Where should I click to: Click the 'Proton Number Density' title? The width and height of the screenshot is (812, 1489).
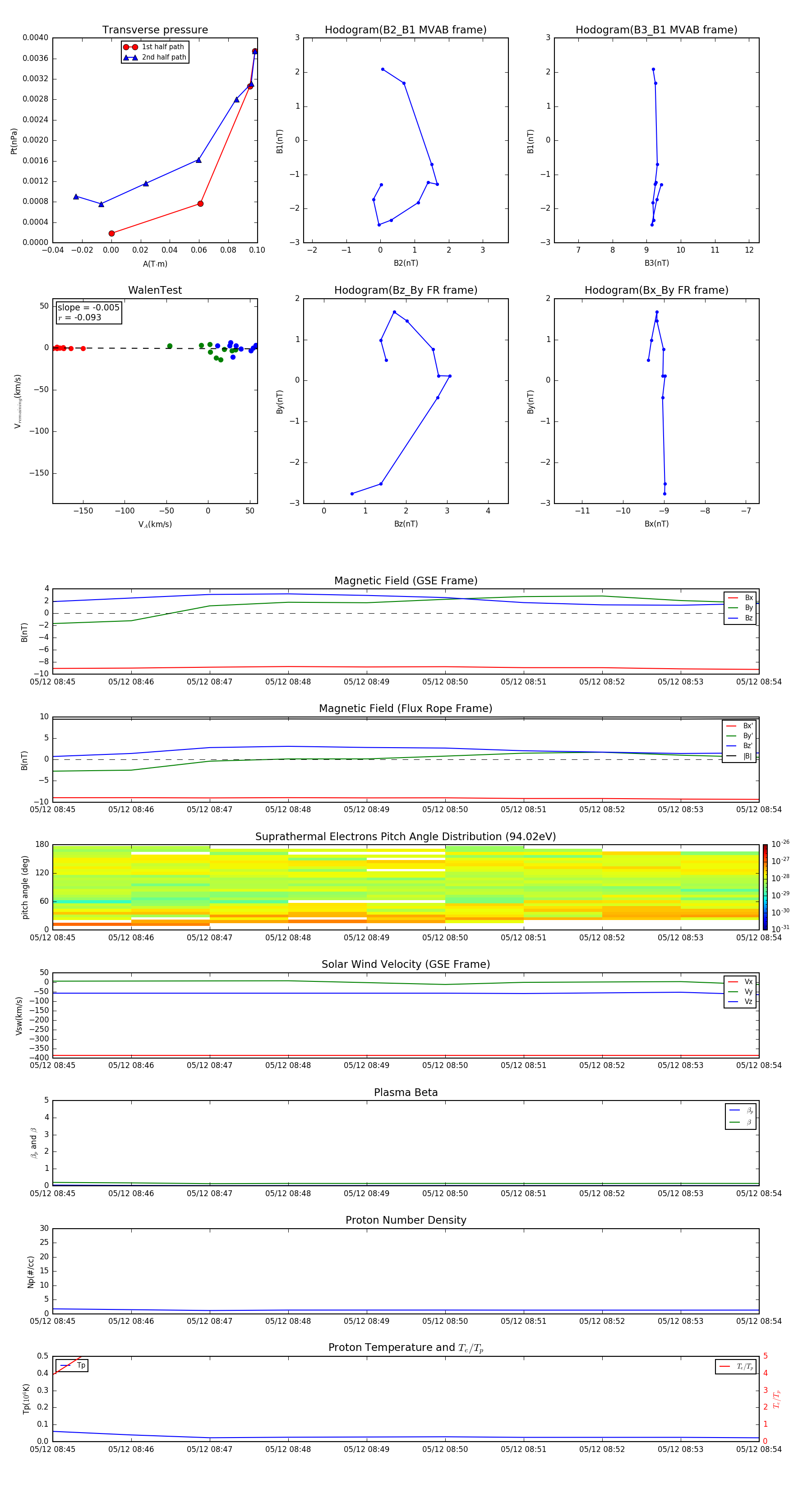pyautogui.click(x=406, y=1220)
